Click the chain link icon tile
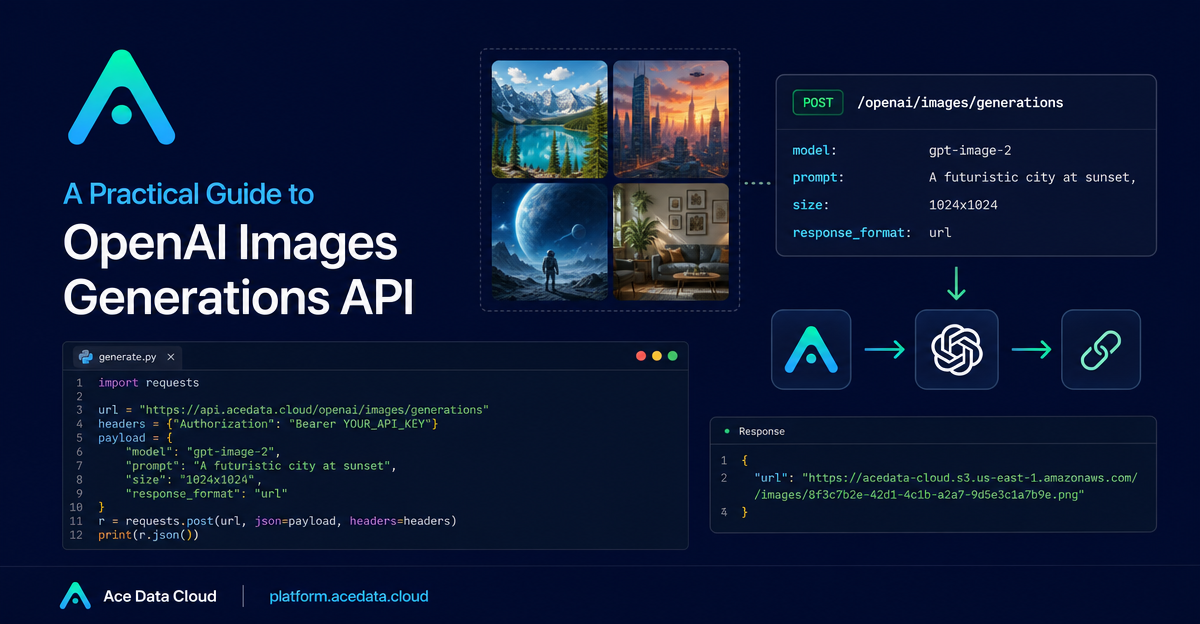The height and width of the screenshot is (624, 1200). tap(1101, 349)
